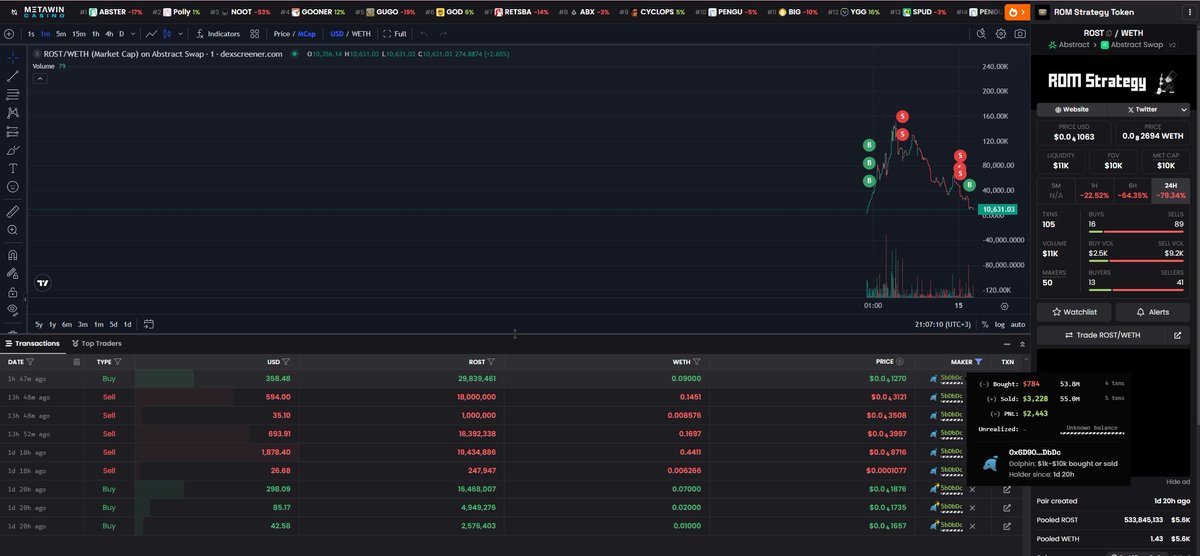Select the 24H performance tab
The width and height of the screenshot is (1200, 556).
(1171, 190)
